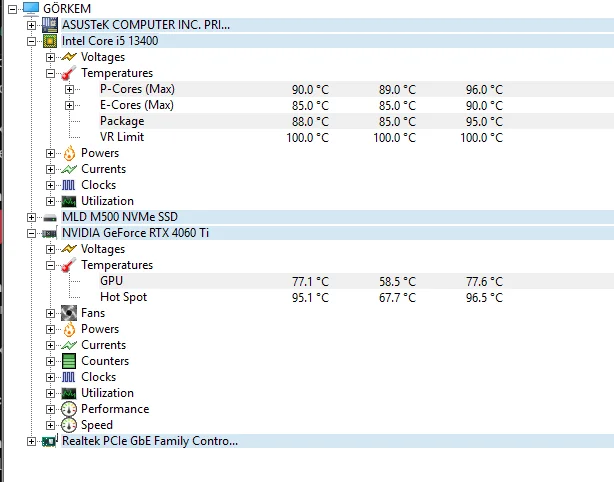Click the ASUSTeK motherboard icon
Image resolution: width=614 pixels, height=482 pixels.
(50, 25)
